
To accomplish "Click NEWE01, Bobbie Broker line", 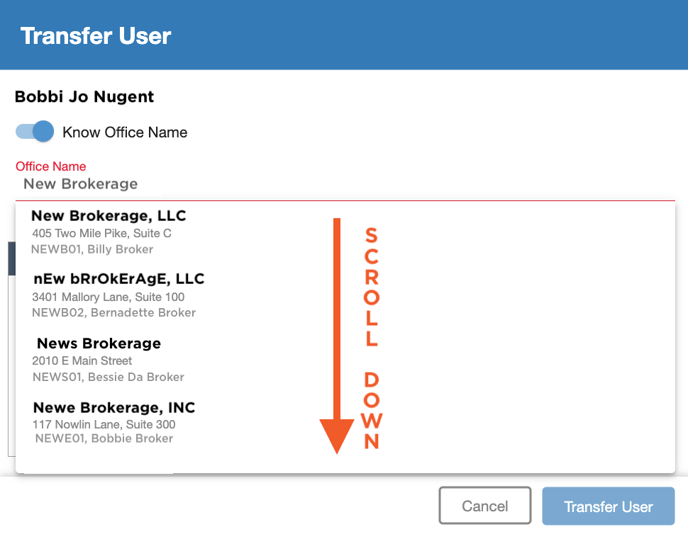I will [x=104, y=438].
